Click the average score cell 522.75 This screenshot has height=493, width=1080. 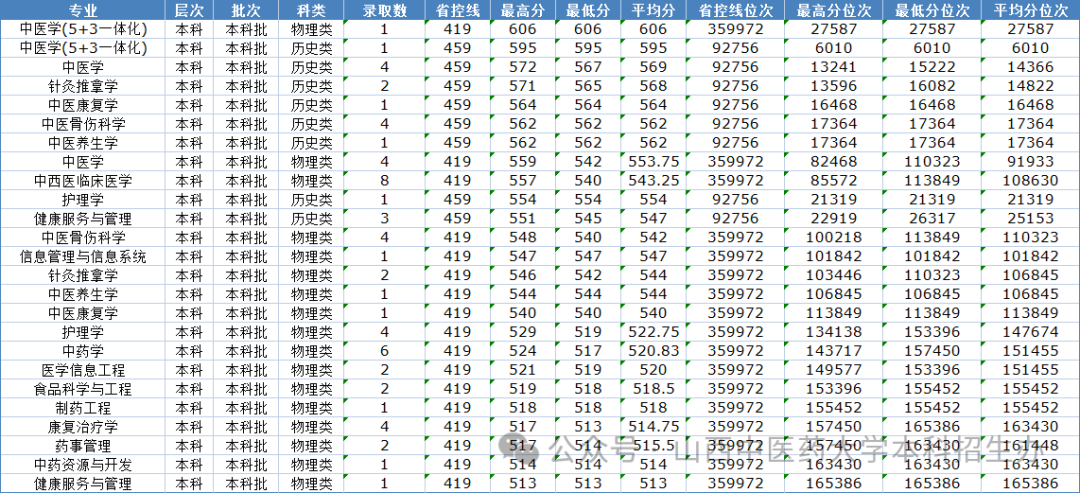653,333
